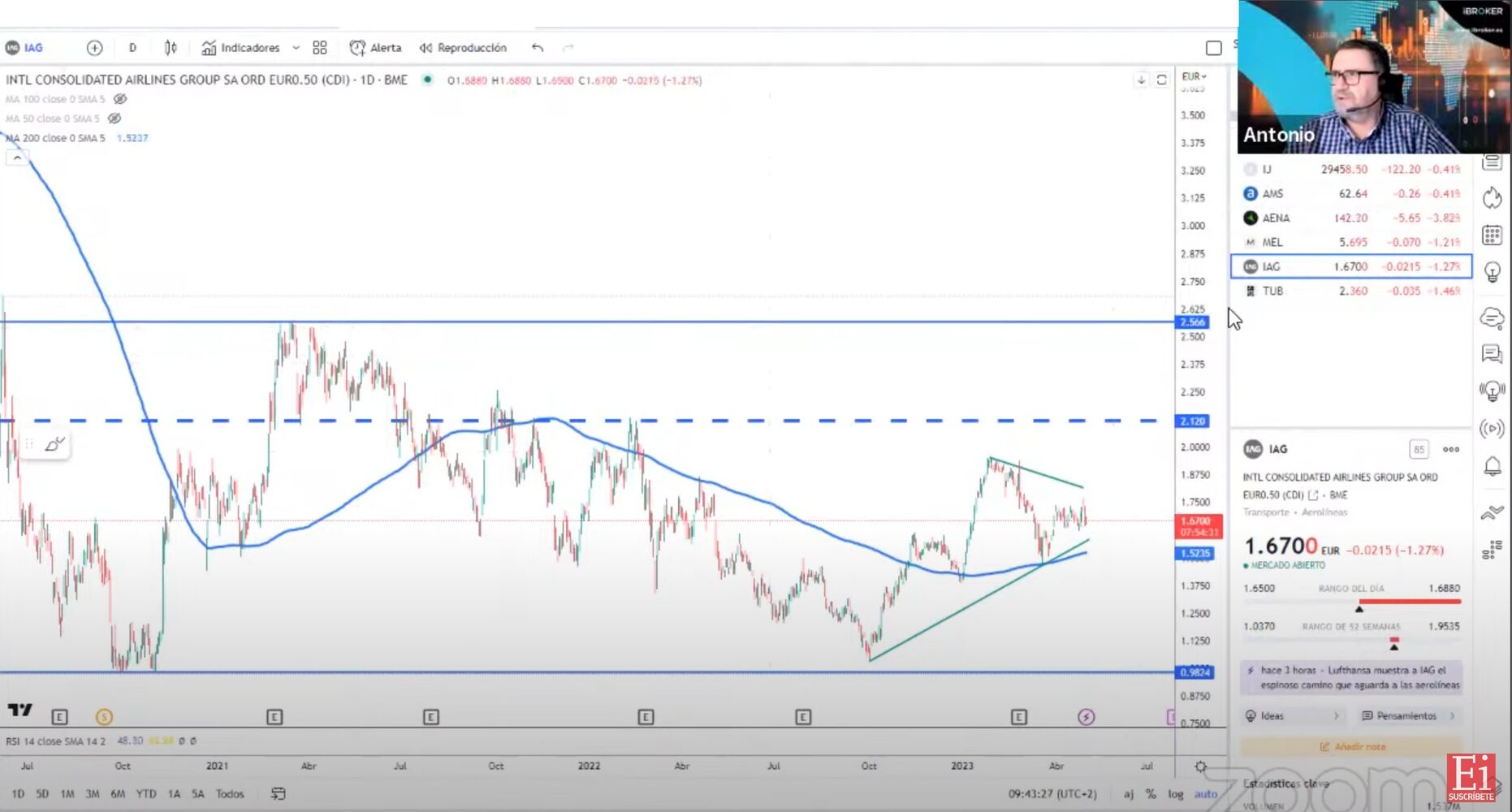The image size is (1512, 812).
Task: Open the Indicadores panel
Action: click(x=241, y=48)
